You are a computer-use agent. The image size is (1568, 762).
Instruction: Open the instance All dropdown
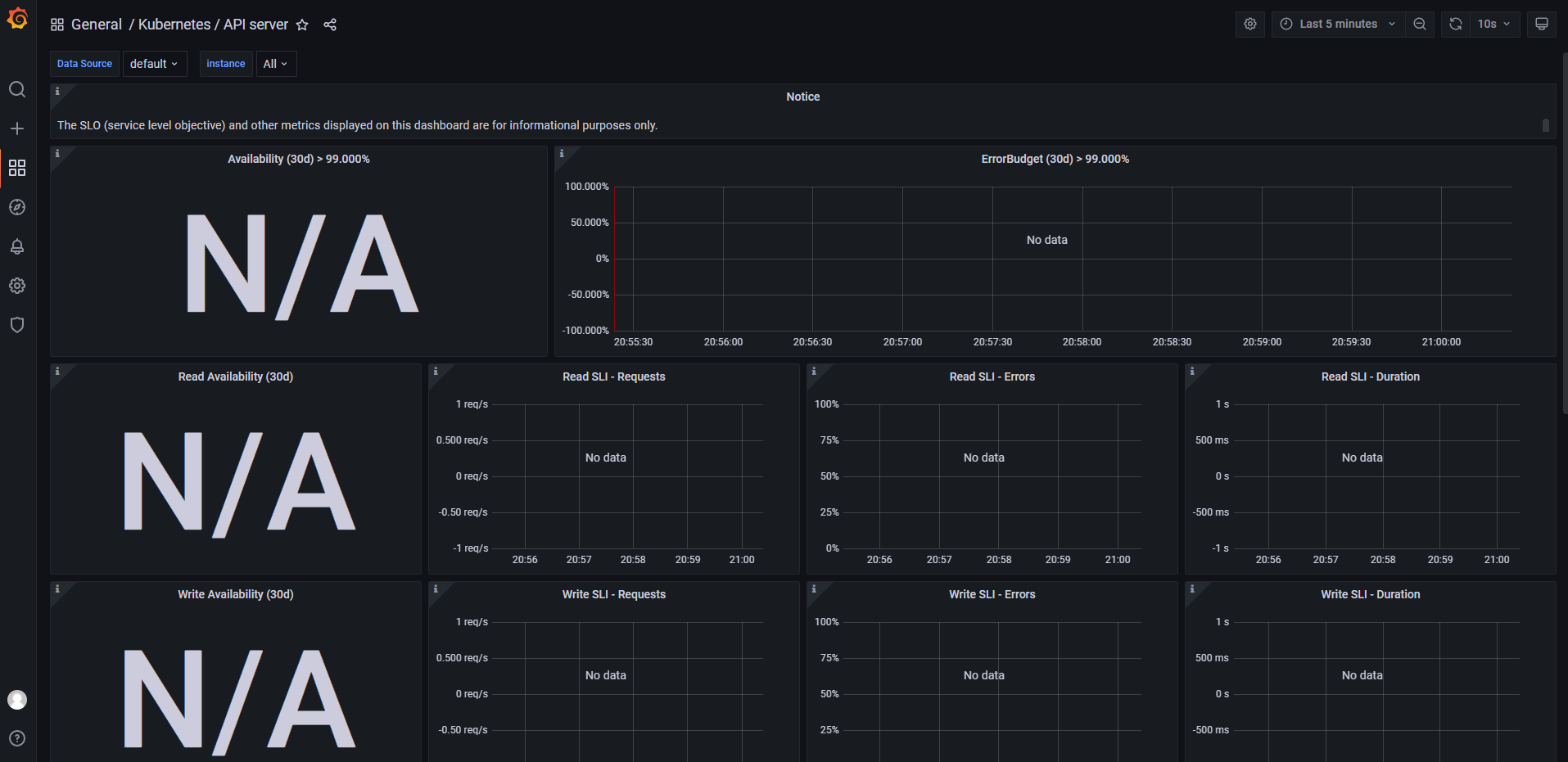pyautogui.click(x=276, y=64)
